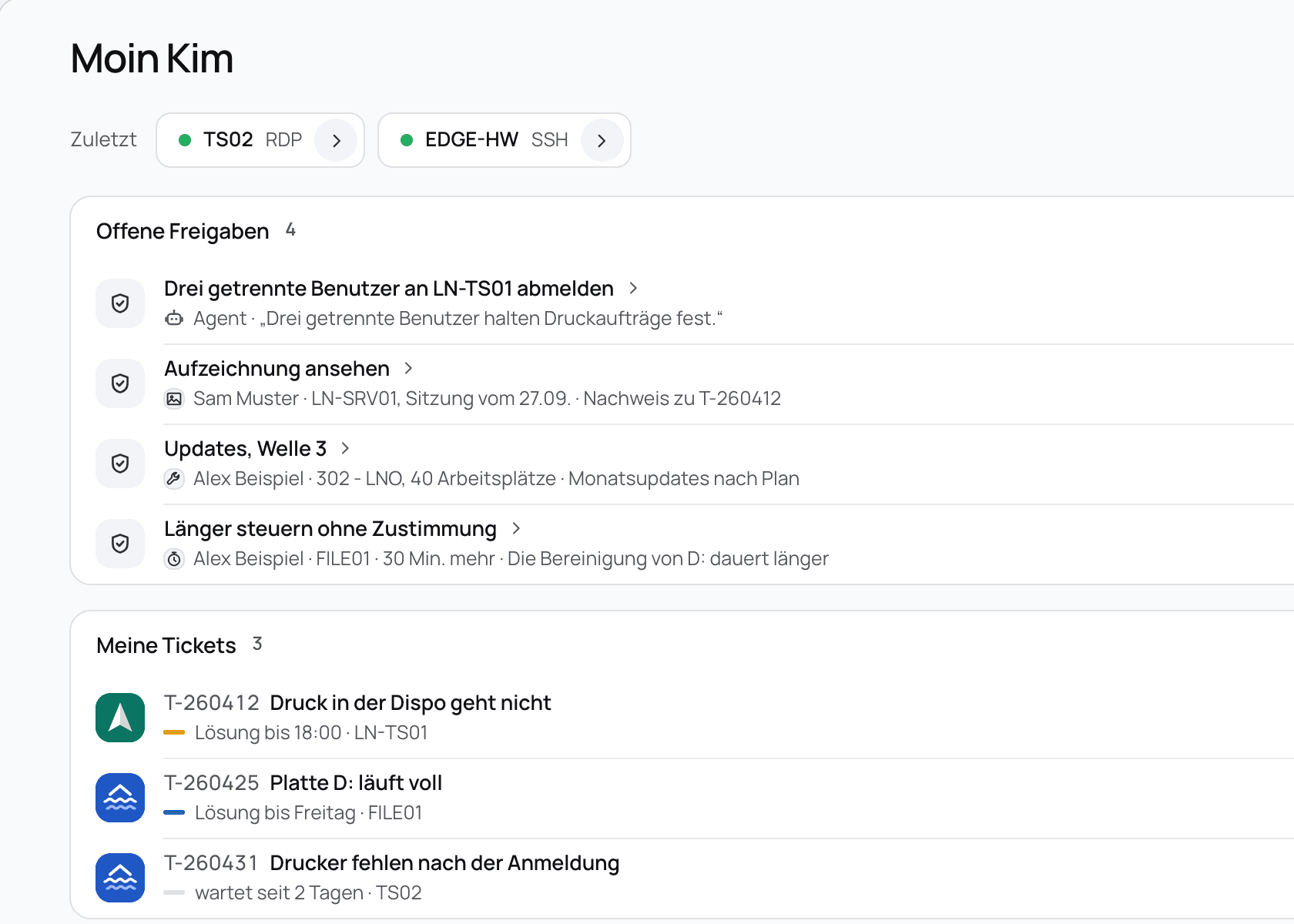Click 'Lösung bis Freitag · FILE01' text
The height and width of the screenshot is (924, 1294).
point(309,813)
